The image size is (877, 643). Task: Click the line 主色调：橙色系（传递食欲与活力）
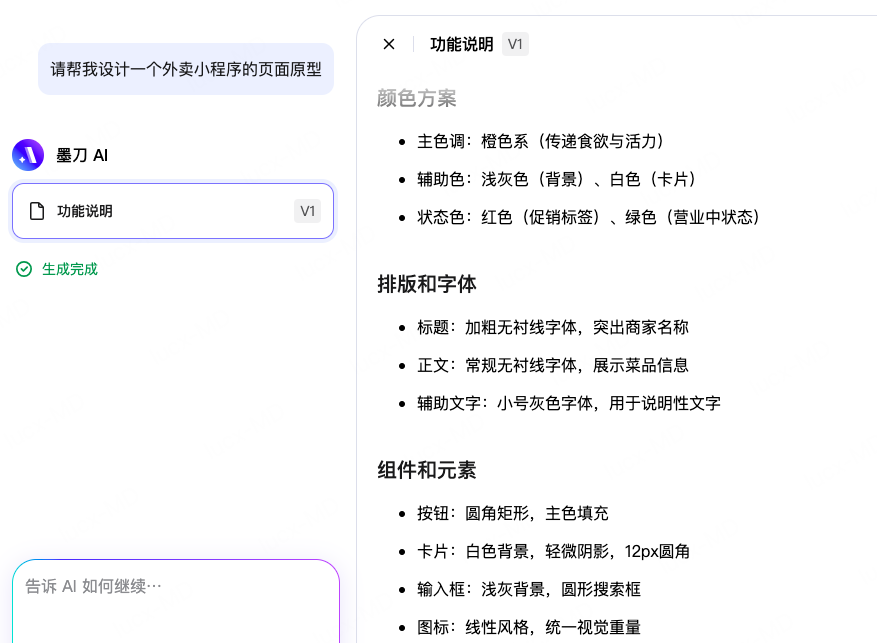540,141
